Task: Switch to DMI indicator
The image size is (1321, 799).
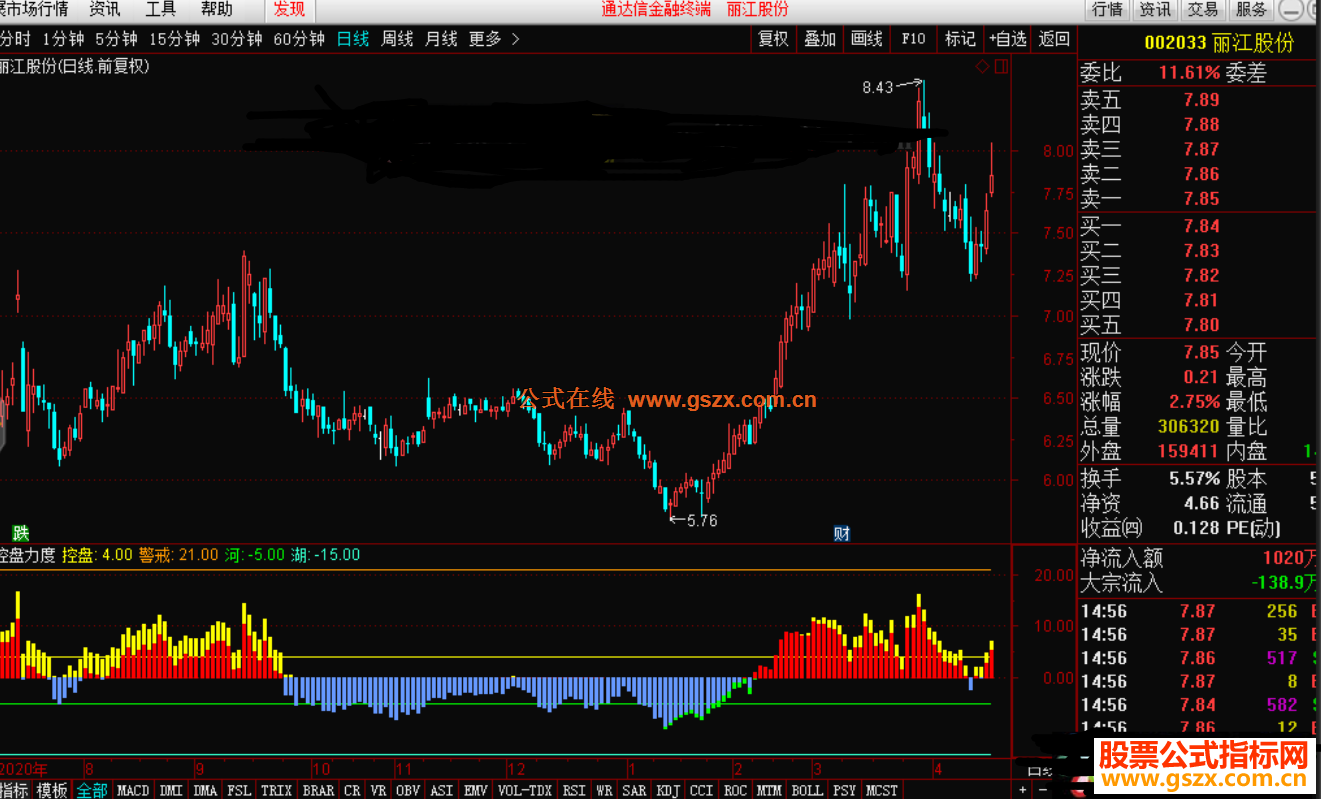Action: 171,790
